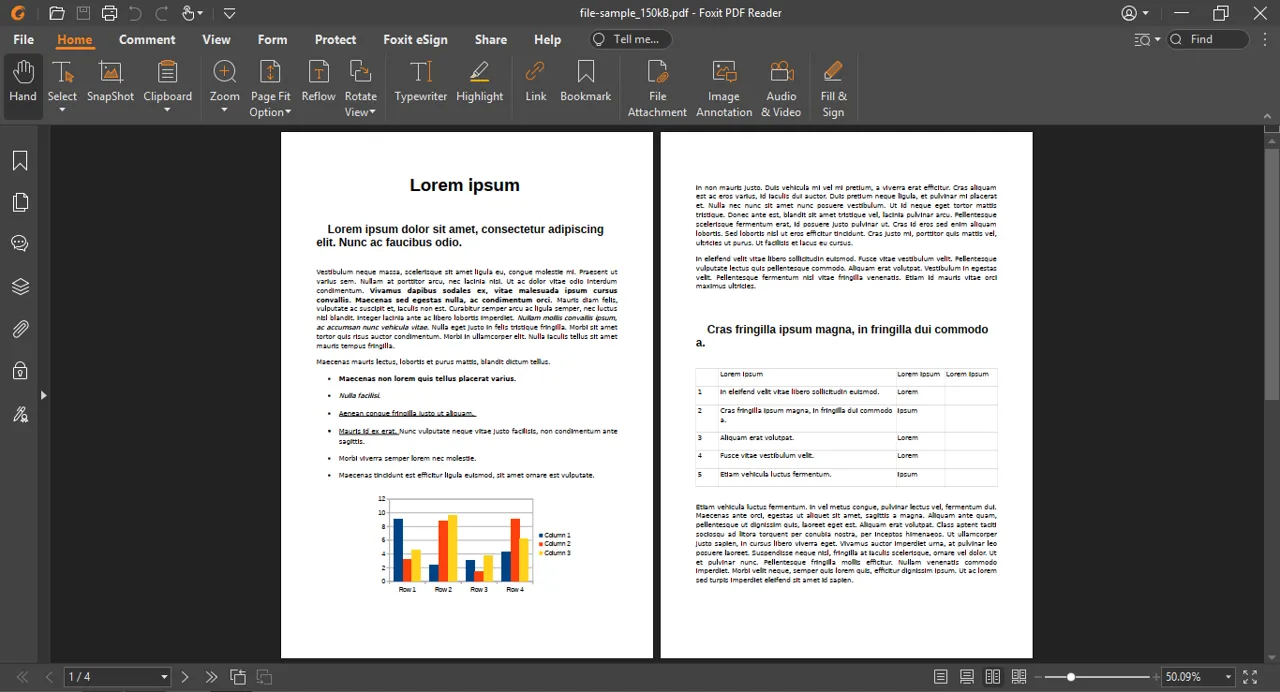
Task: Open the Comments side panel
Action: pyautogui.click(x=20, y=244)
